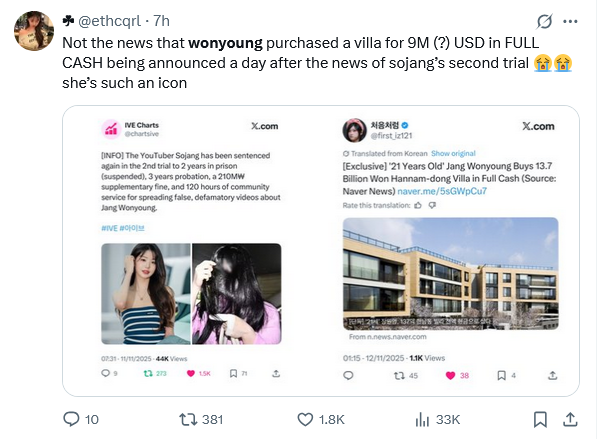The height and width of the screenshot is (439, 598).
Task: Thumbs down the translation rating
Action: coord(432,206)
